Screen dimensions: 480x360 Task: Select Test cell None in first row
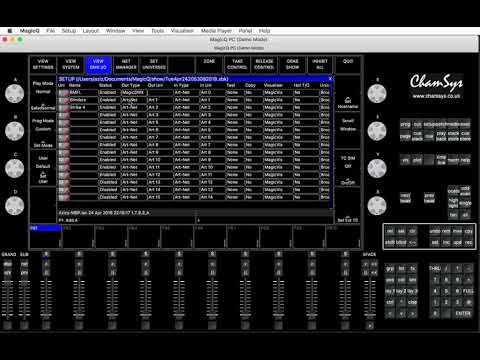(x=235, y=92)
